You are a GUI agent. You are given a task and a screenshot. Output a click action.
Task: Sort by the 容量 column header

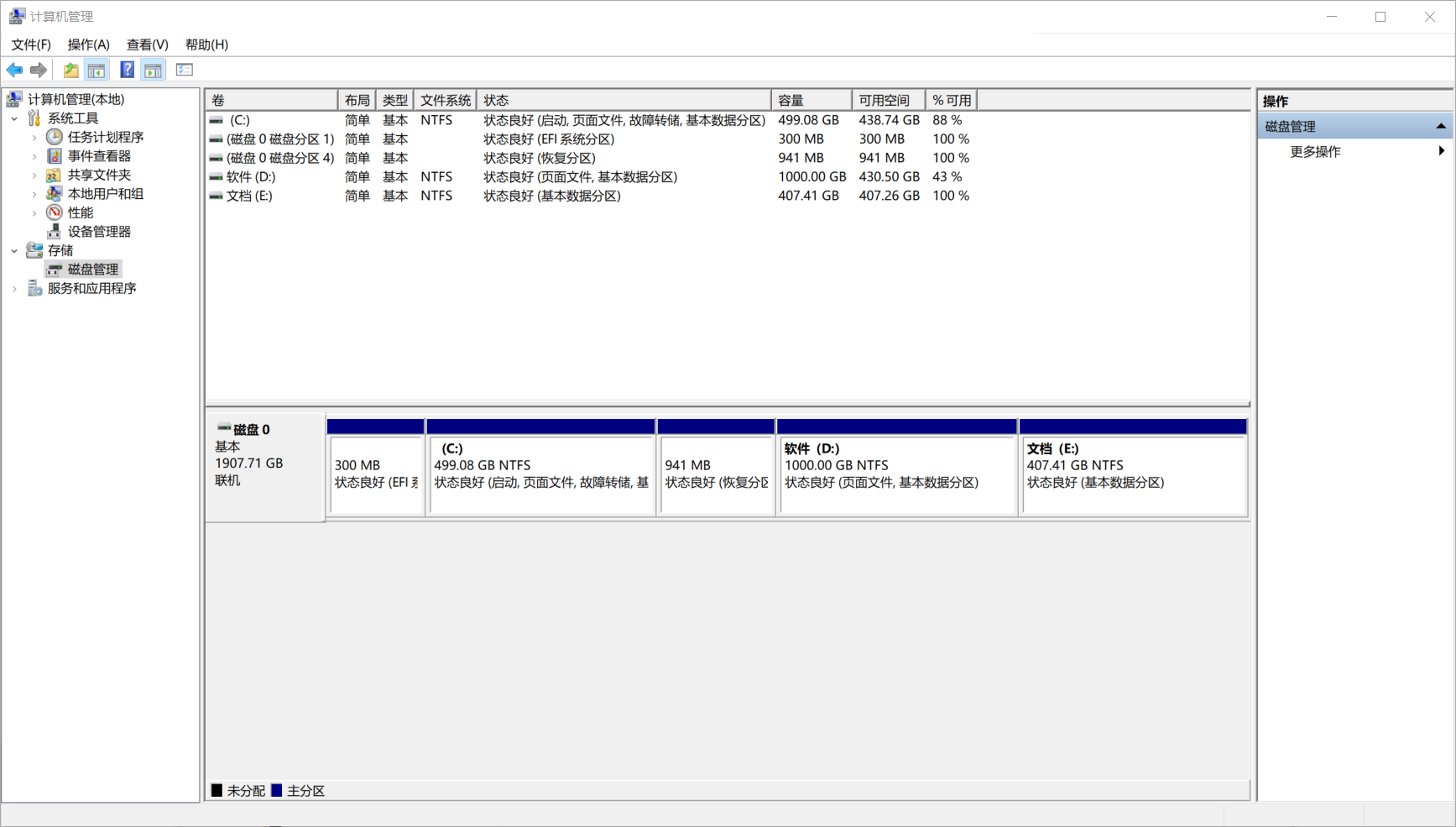click(811, 100)
